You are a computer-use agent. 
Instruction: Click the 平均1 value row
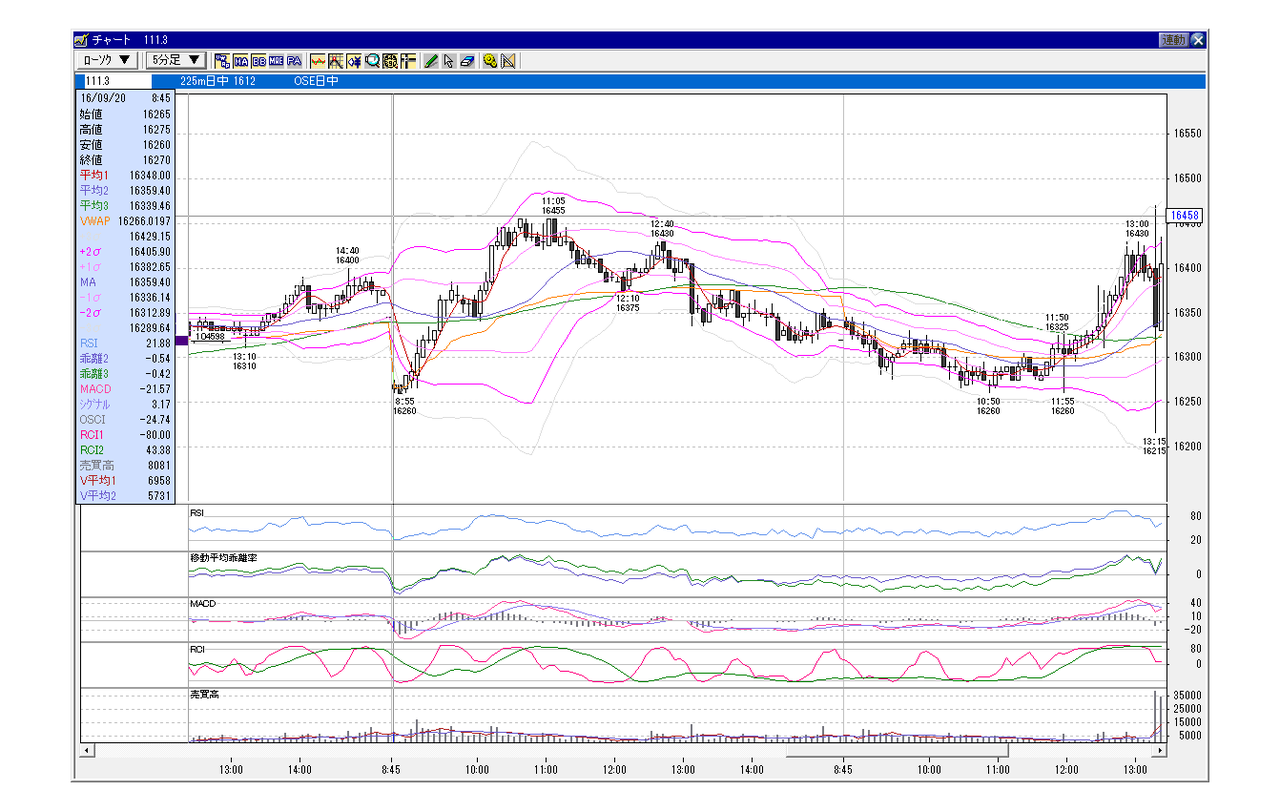point(125,175)
